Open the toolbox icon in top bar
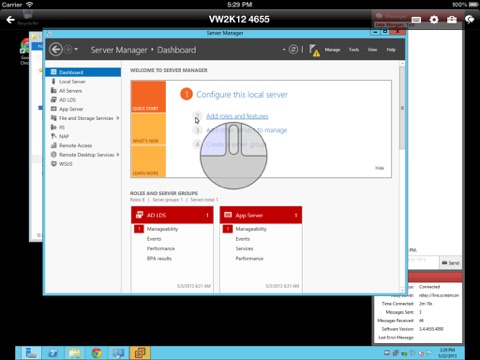 click(452, 20)
